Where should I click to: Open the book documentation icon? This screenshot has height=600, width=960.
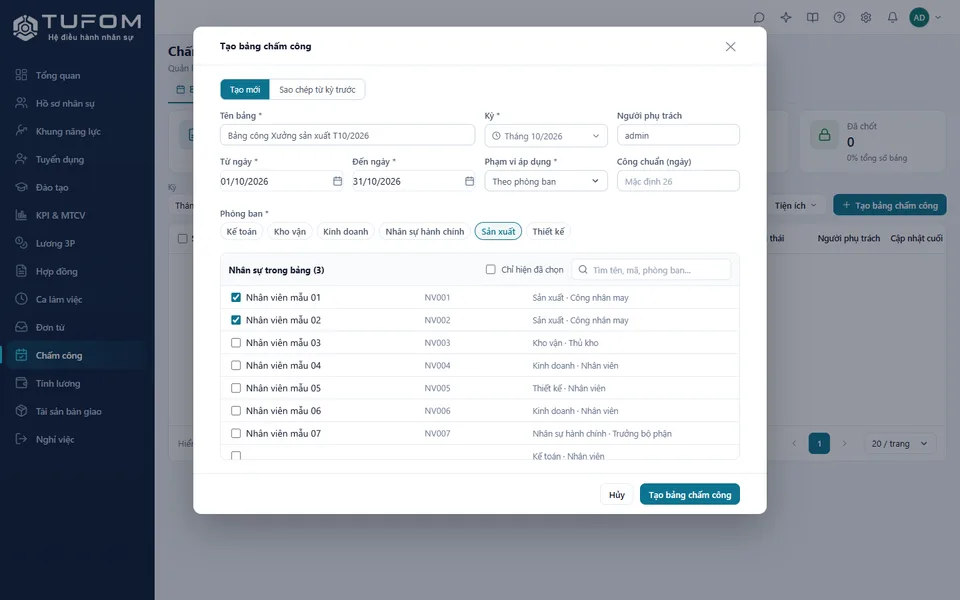point(812,18)
